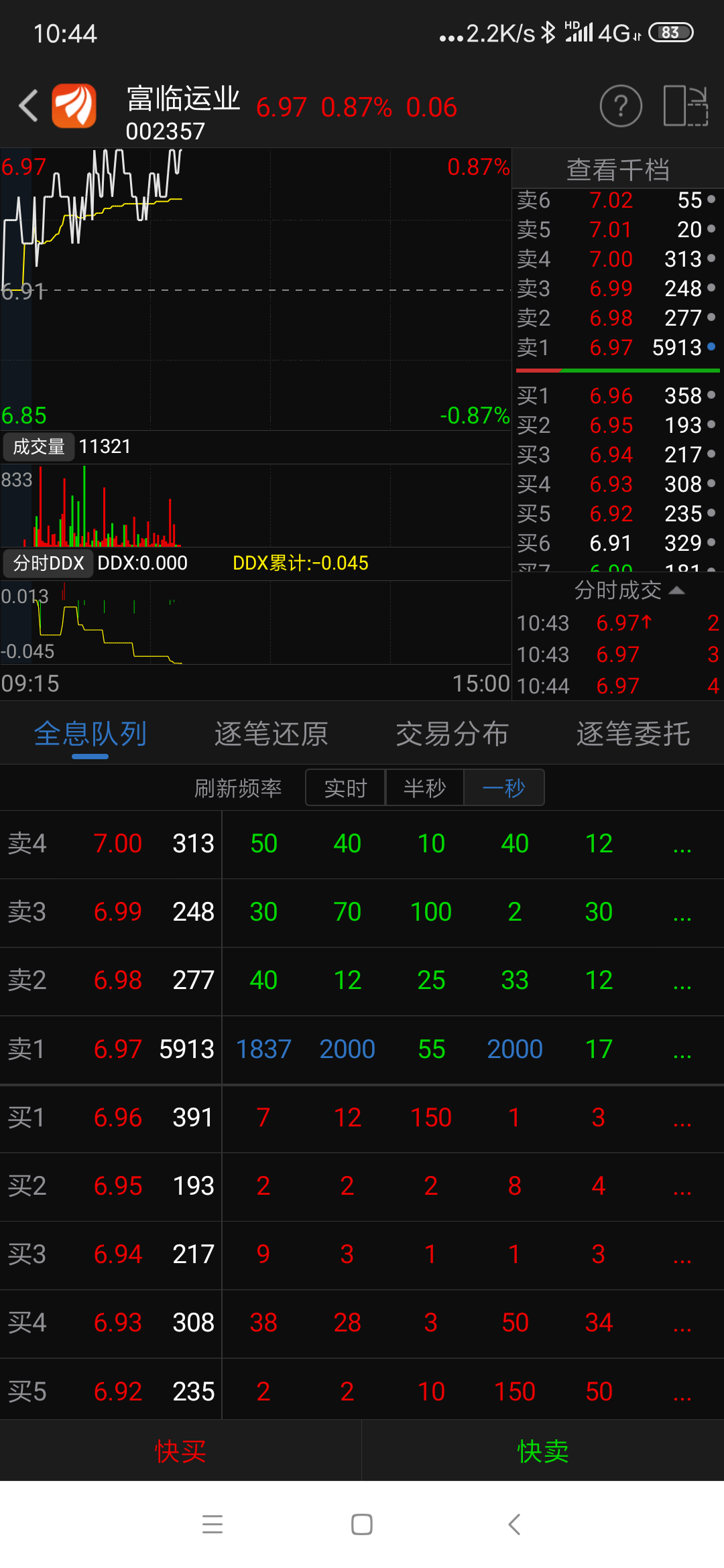The height and width of the screenshot is (1568, 724).
Task: Tap the Android home button
Action: pyautogui.click(x=362, y=1524)
